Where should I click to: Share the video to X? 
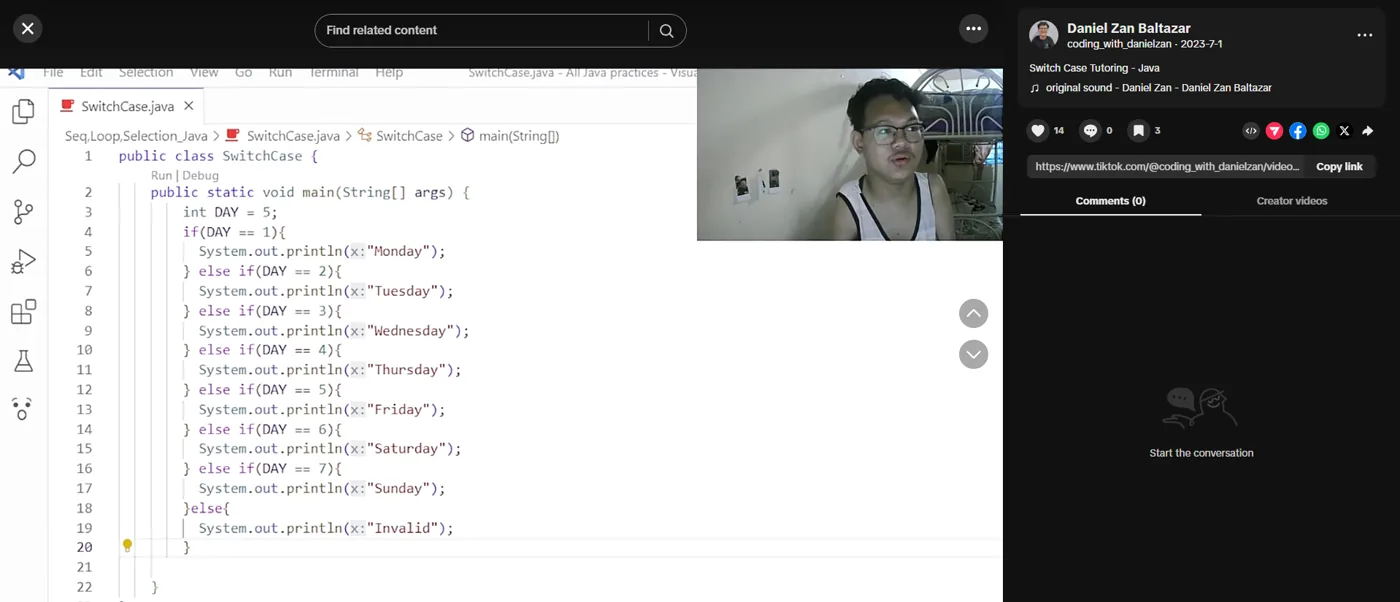1344,131
